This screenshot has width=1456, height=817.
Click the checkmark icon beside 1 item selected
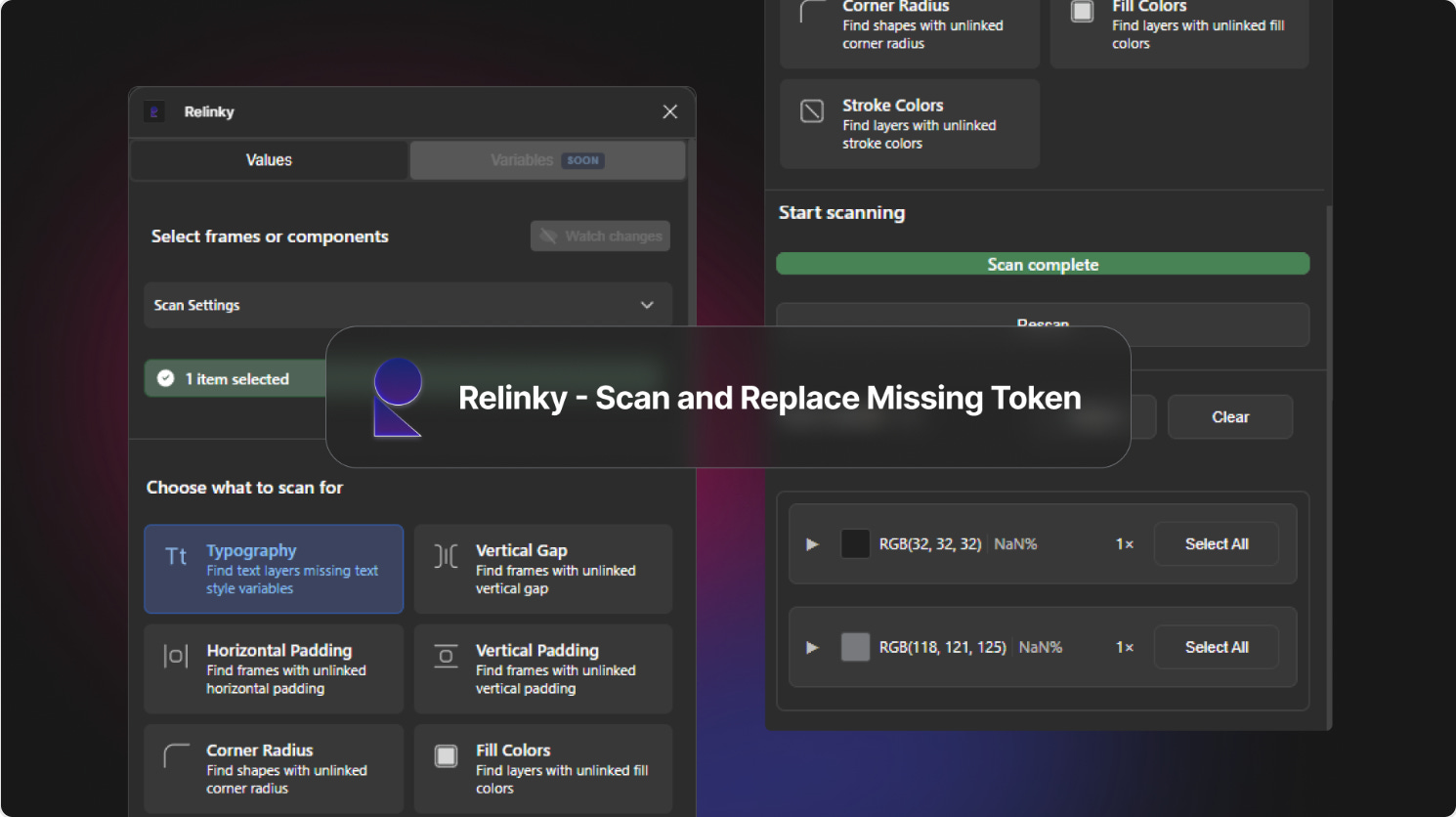(x=166, y=378)
